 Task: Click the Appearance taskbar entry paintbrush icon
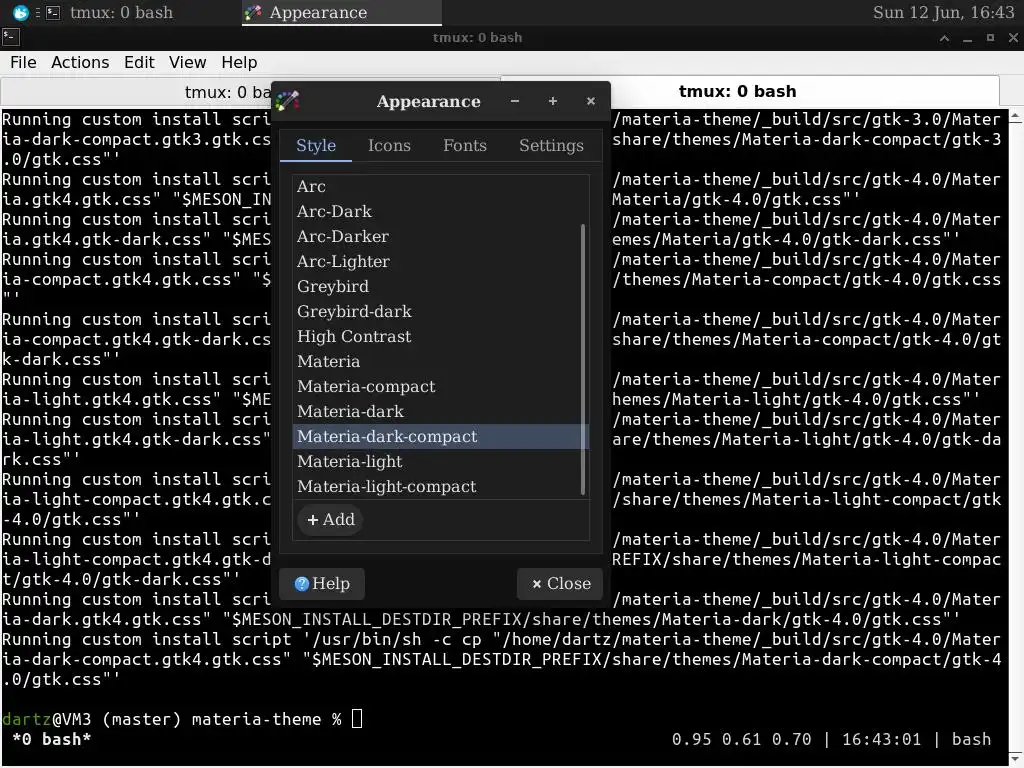(253, 12)
